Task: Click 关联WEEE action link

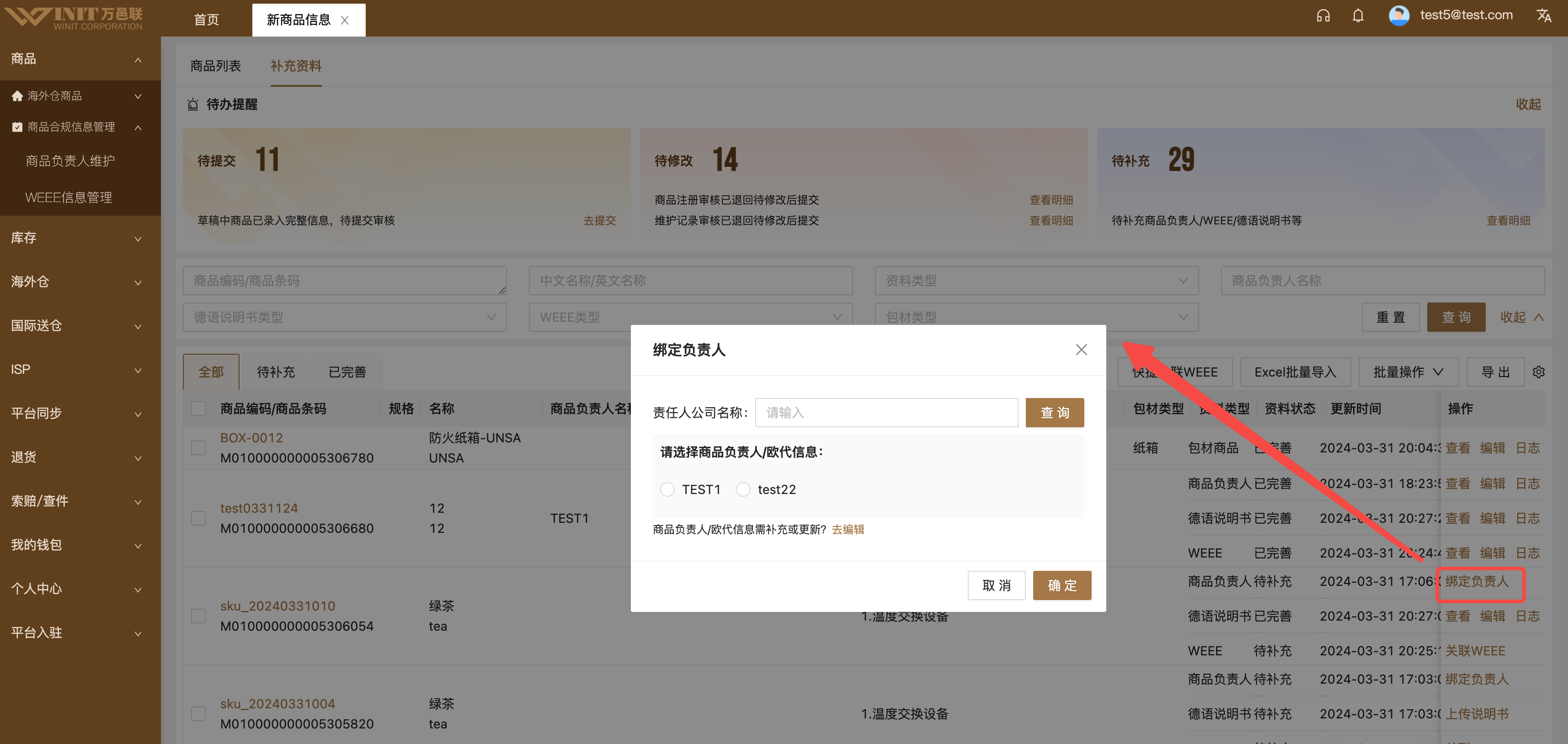Action: [1475, 651]
